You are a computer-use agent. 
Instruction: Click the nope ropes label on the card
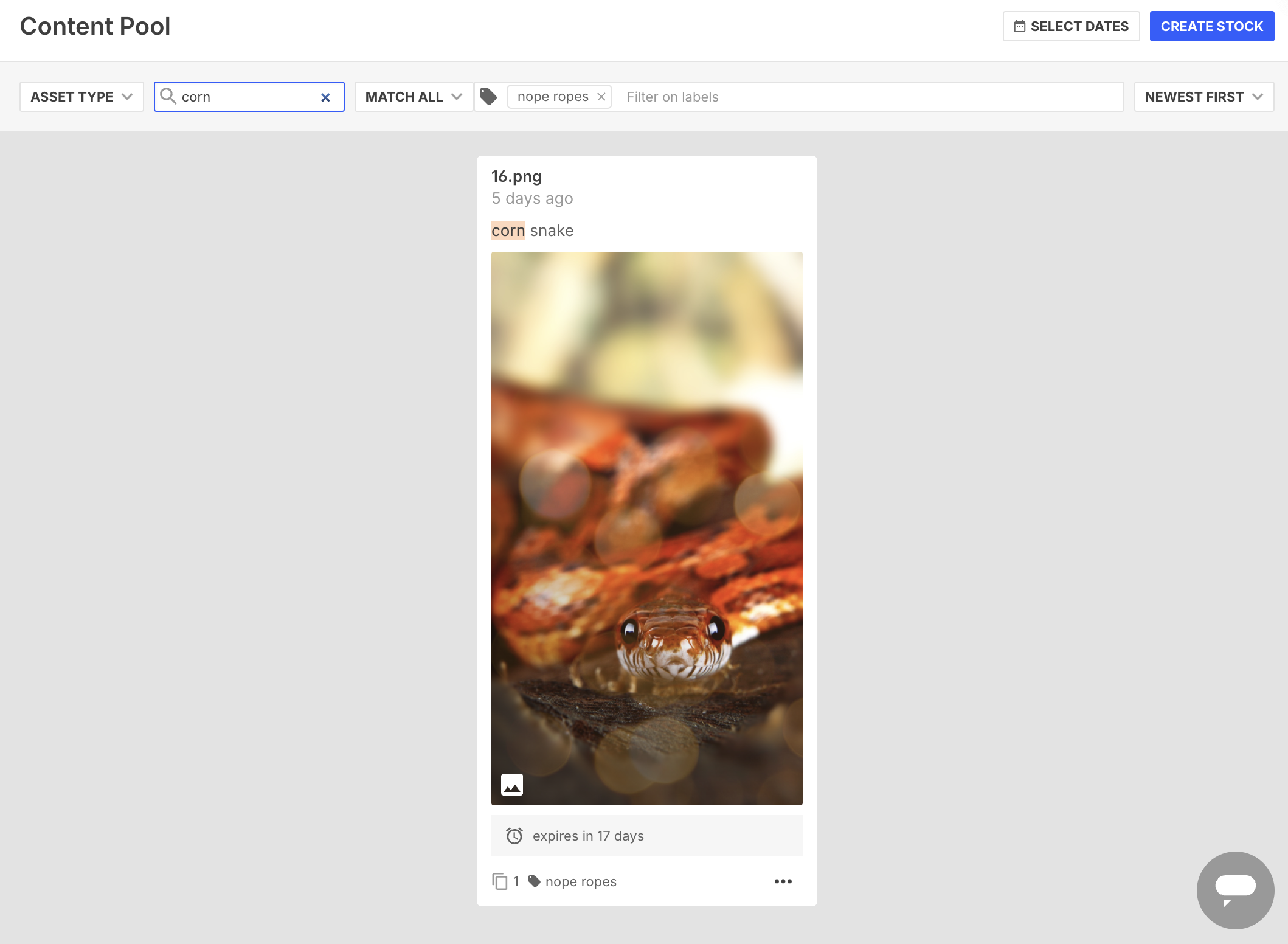[x=581, y=881]
